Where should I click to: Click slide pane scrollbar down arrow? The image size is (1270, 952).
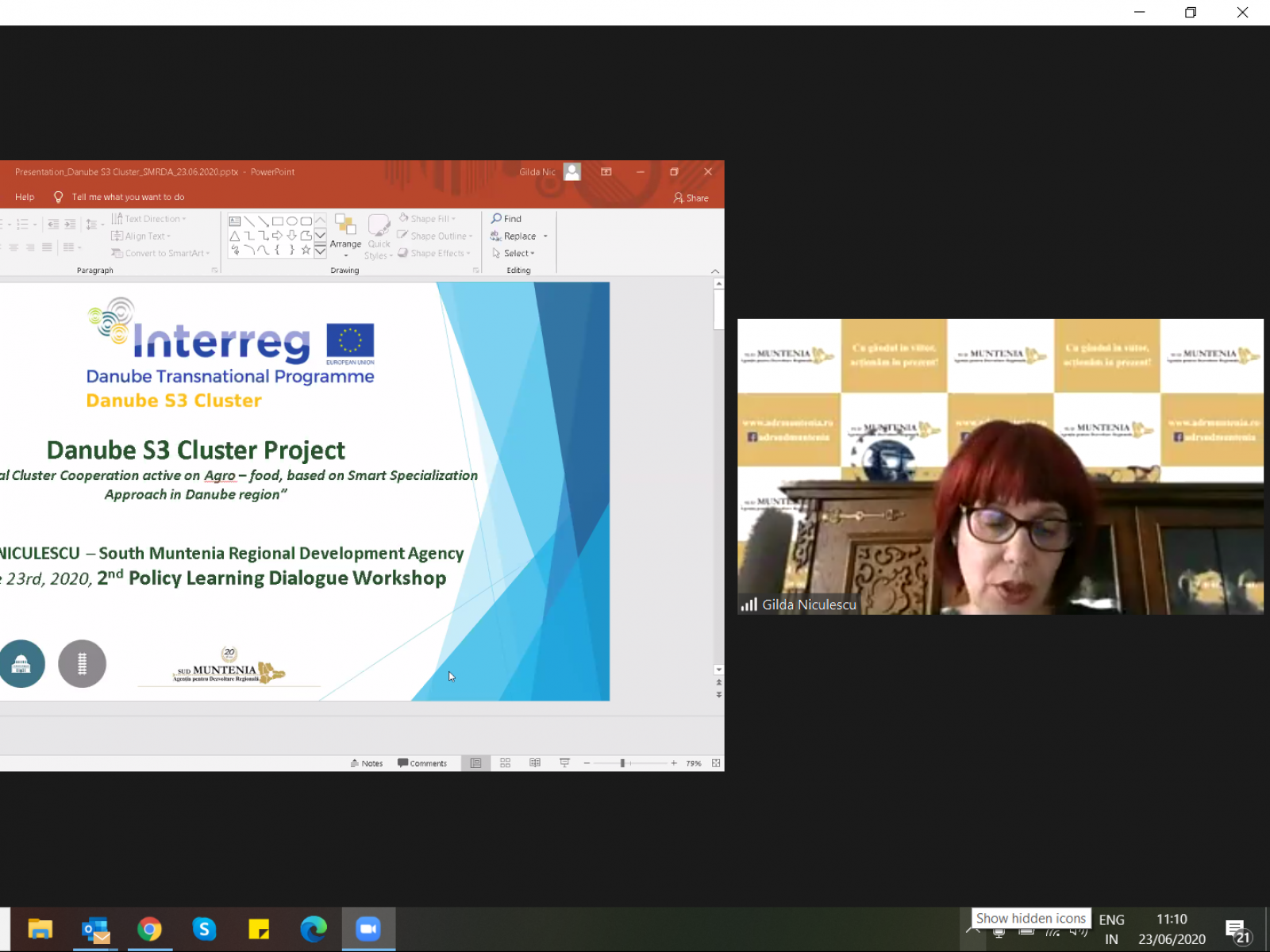[x=718, y=670]
